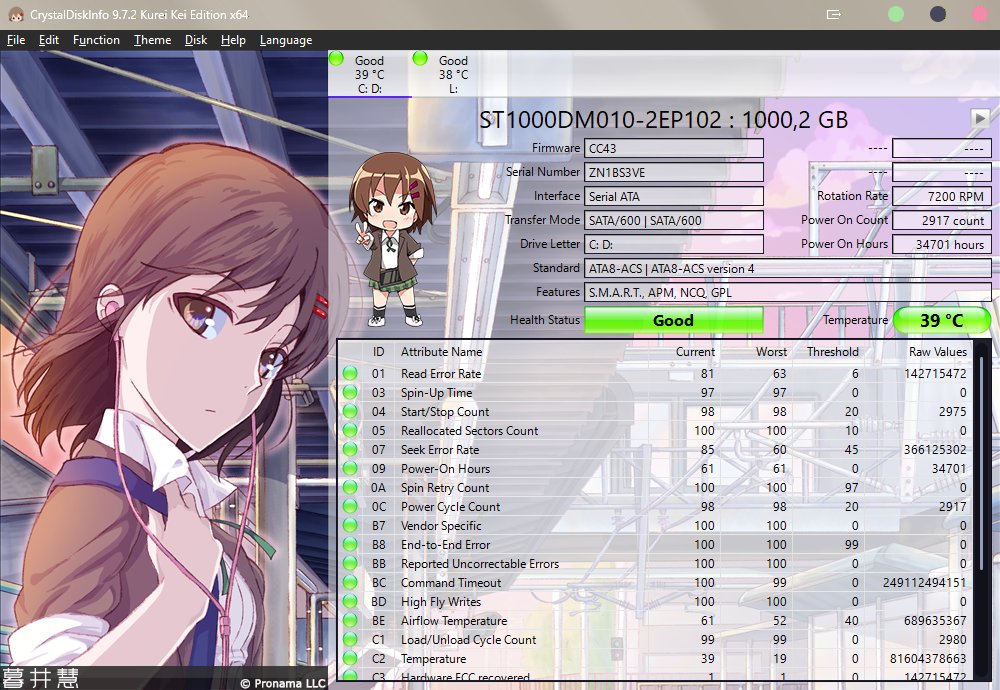This screenshot has height=690, width=1000.
Task: Click status icon for Seek Error Rate
Action: [350, 449]
